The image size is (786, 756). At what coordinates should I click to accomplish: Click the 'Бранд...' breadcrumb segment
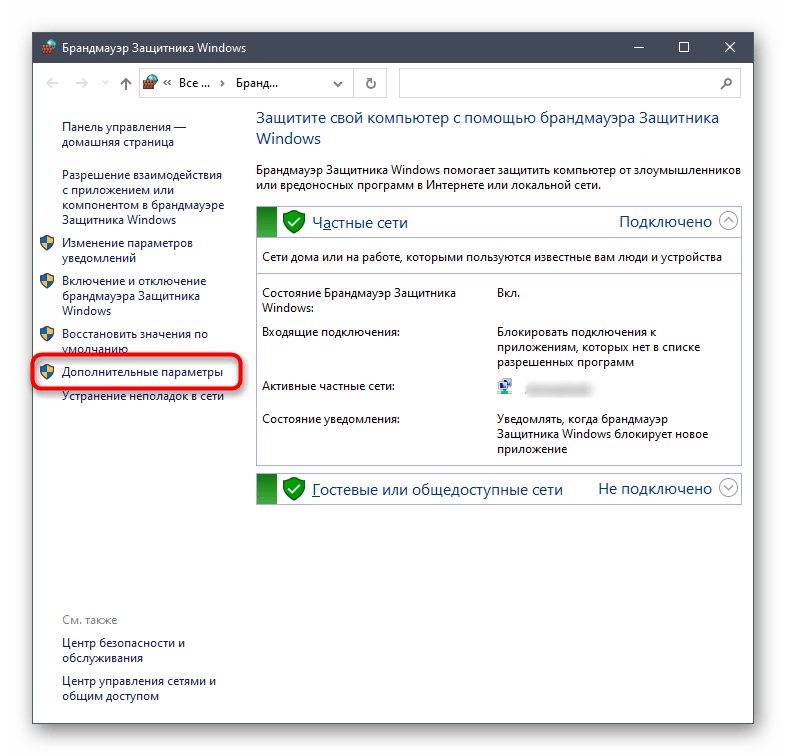pyautogui.click(x=257, y=83)
